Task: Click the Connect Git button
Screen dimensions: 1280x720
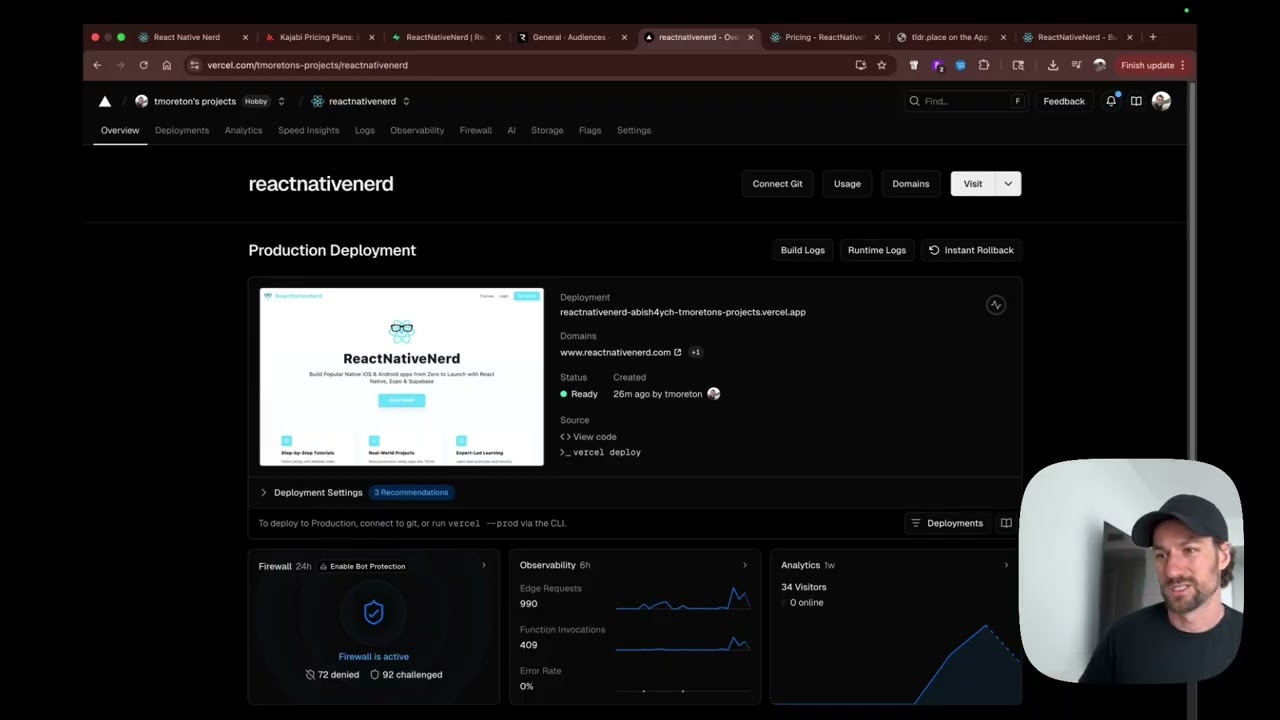Action: tap(777, 184)
